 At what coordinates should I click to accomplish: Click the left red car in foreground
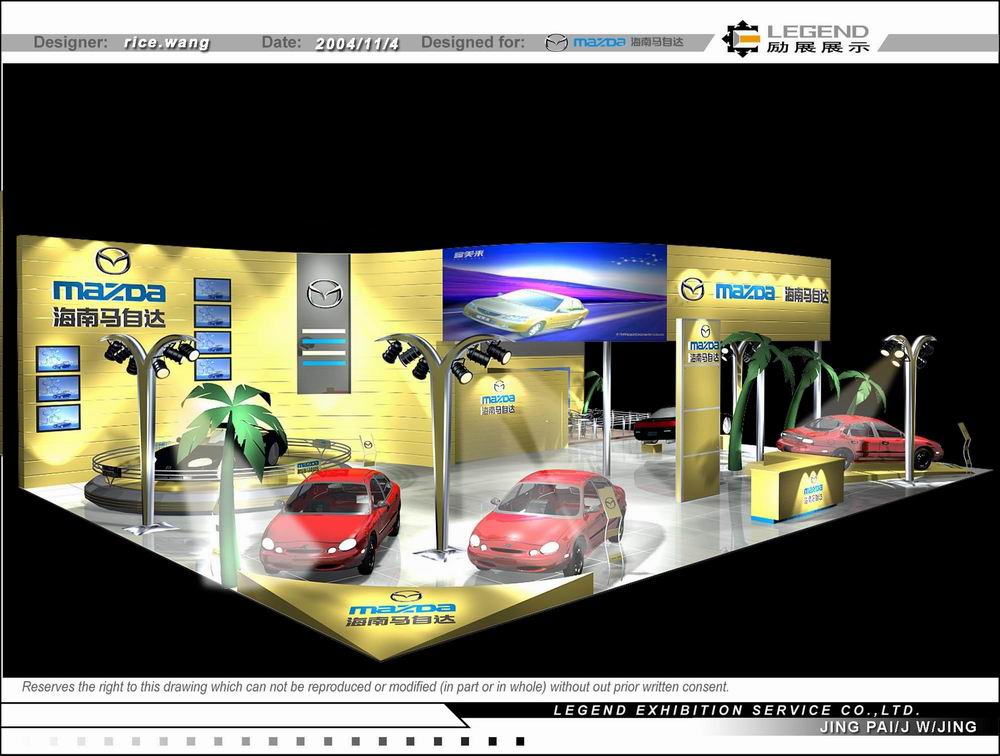pos(330,520)
